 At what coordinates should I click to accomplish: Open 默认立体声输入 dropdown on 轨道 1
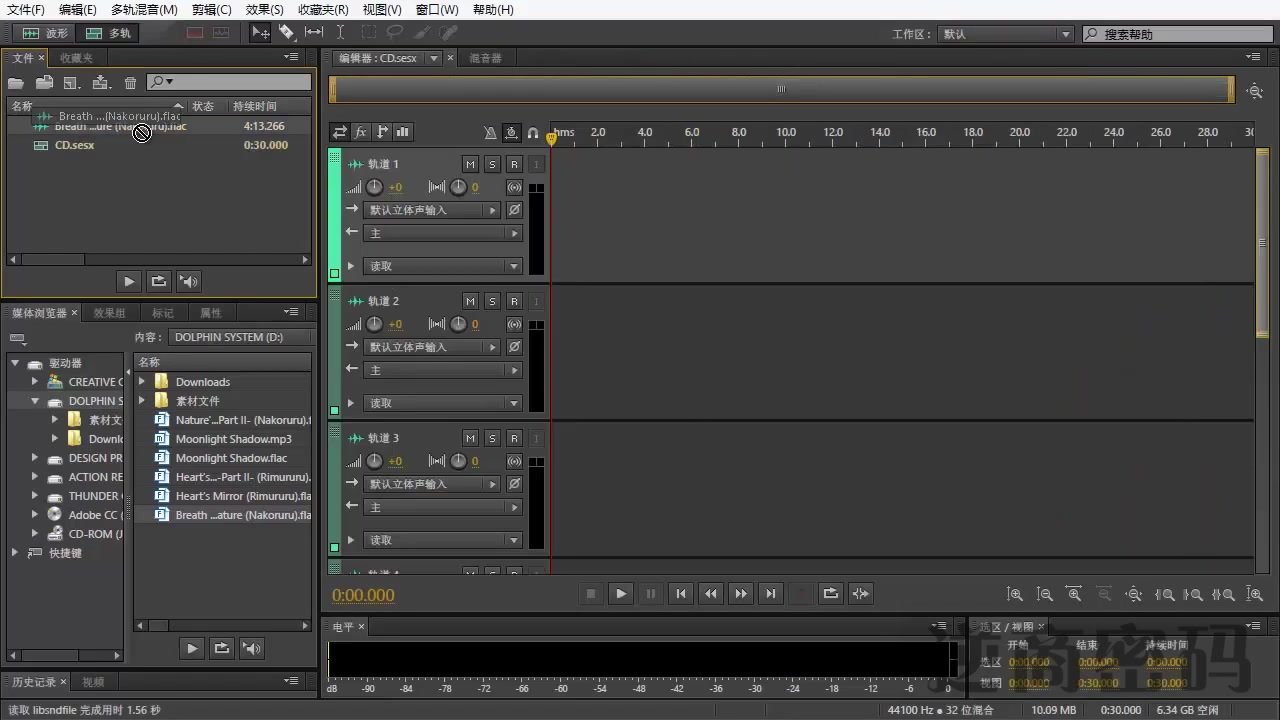(x=431, y=210)
